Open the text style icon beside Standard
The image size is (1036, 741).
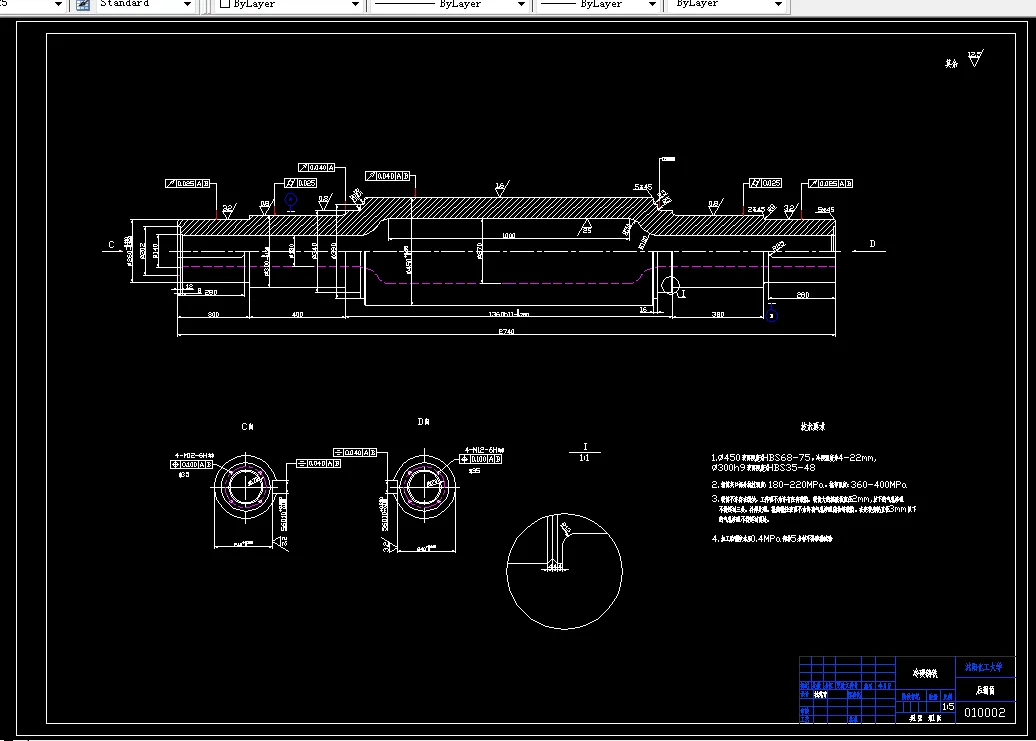pos(83,5)
